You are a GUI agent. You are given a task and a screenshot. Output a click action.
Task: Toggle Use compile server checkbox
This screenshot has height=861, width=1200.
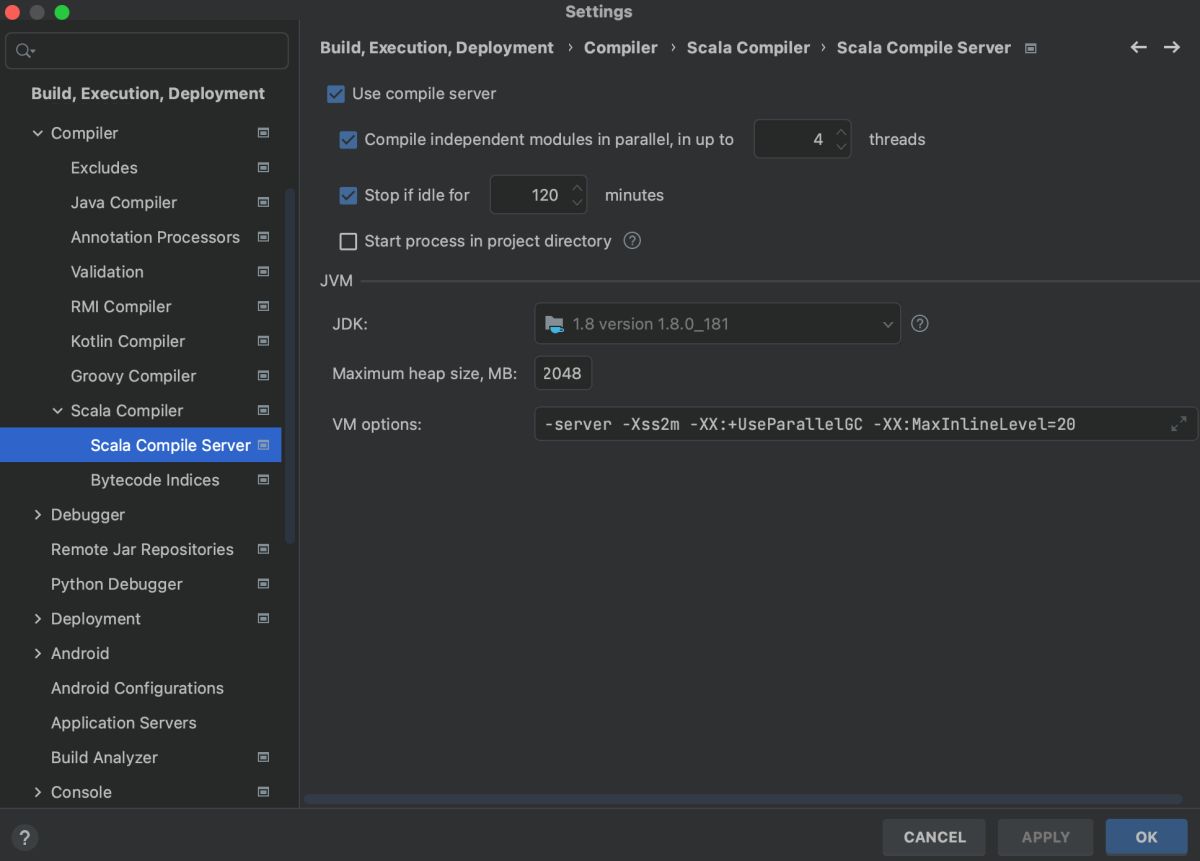point(336,94)
